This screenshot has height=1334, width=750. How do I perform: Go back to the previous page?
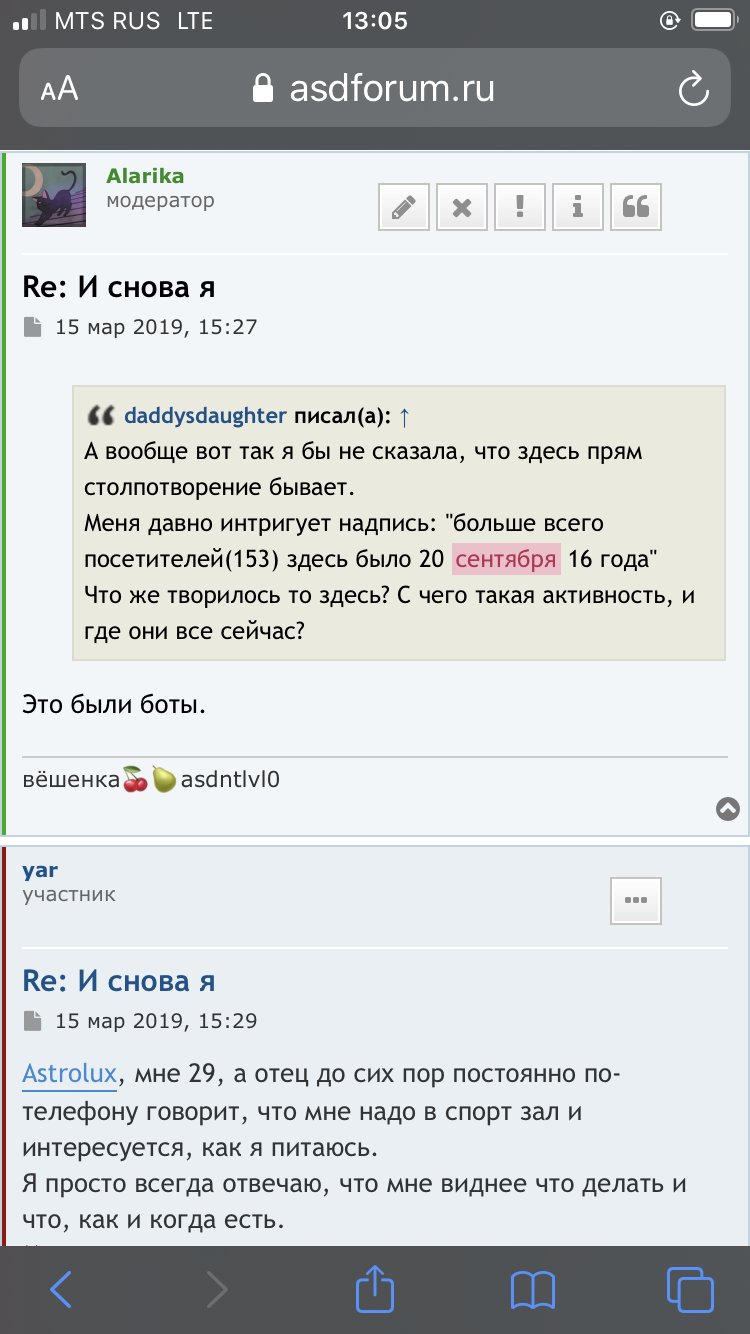tap(61, 1289)
